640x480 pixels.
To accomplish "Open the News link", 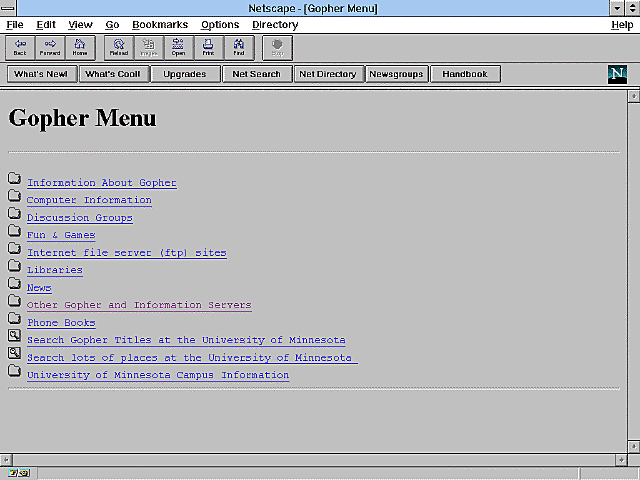I will pyautogui.click(x=39, y=288).
